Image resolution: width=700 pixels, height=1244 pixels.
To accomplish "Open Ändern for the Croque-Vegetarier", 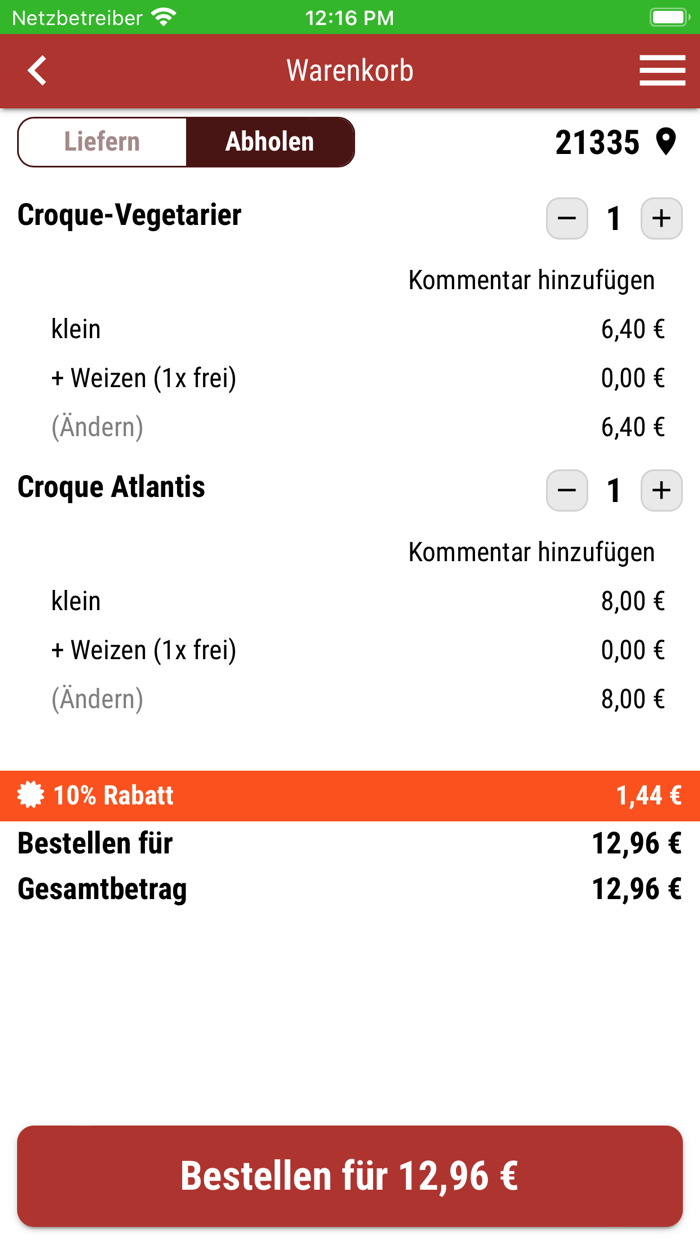I will (96, 426).
